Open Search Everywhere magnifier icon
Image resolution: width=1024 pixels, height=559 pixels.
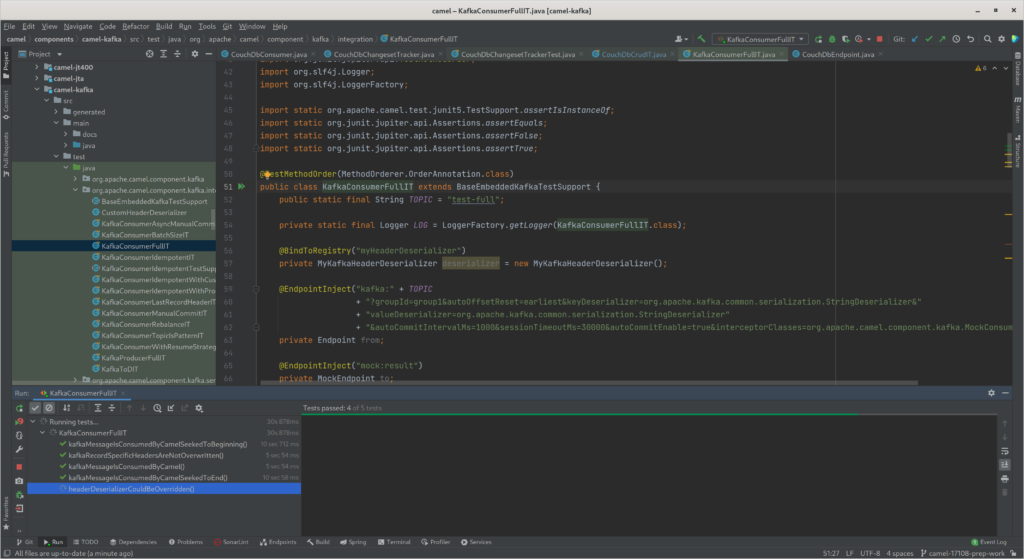(x=987, y=39)
